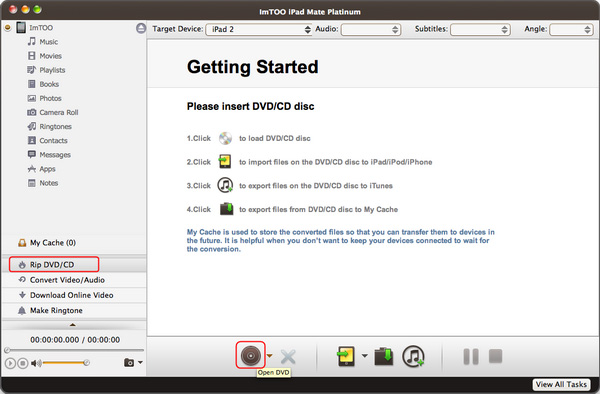This screenshot has height=394, width=600.
Task: Click the export to iTunes icon in bottom toolbar
Action: coord(413,356)
